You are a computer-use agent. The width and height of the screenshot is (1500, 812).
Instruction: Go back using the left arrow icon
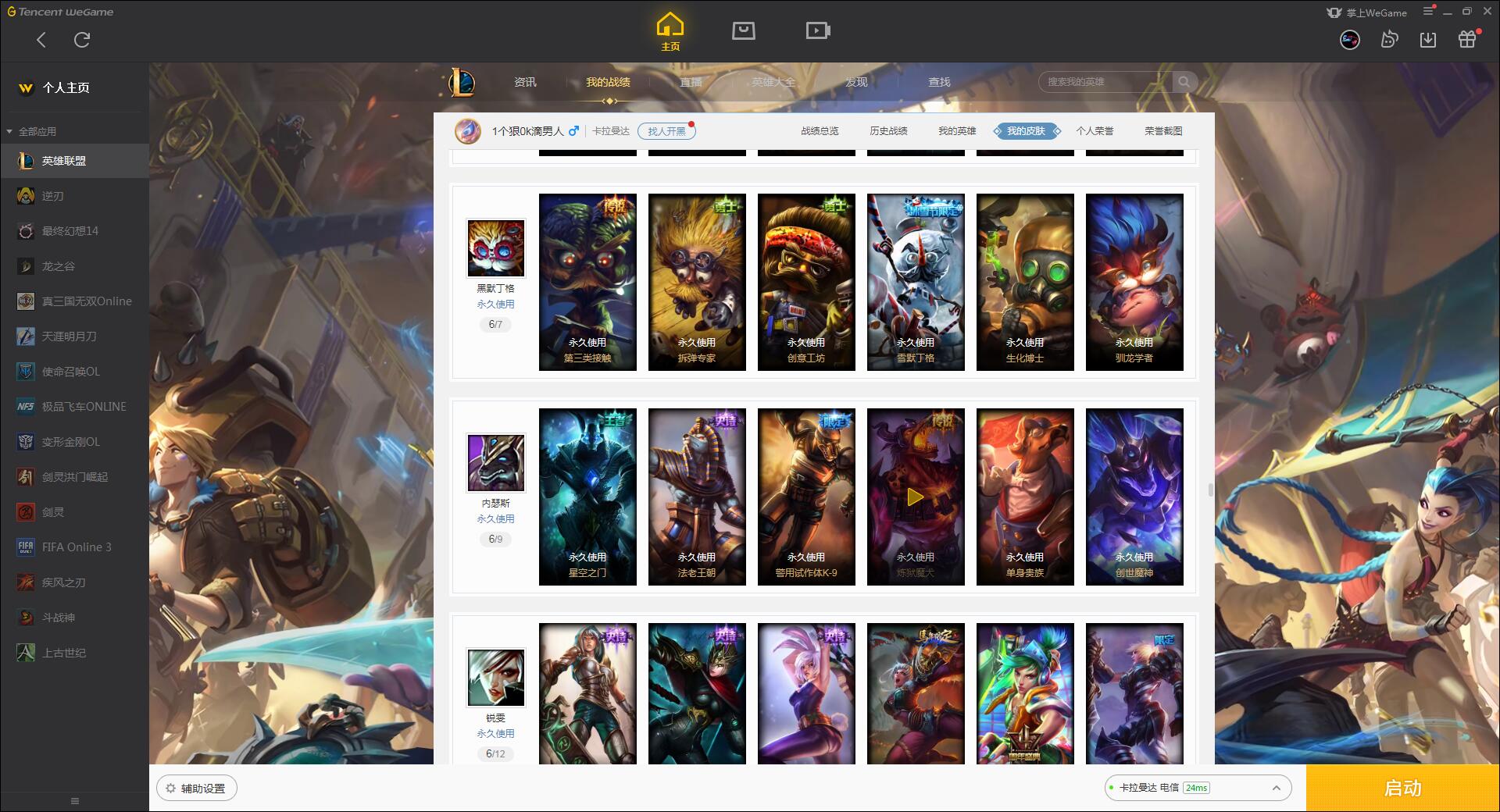coord(41,39)
